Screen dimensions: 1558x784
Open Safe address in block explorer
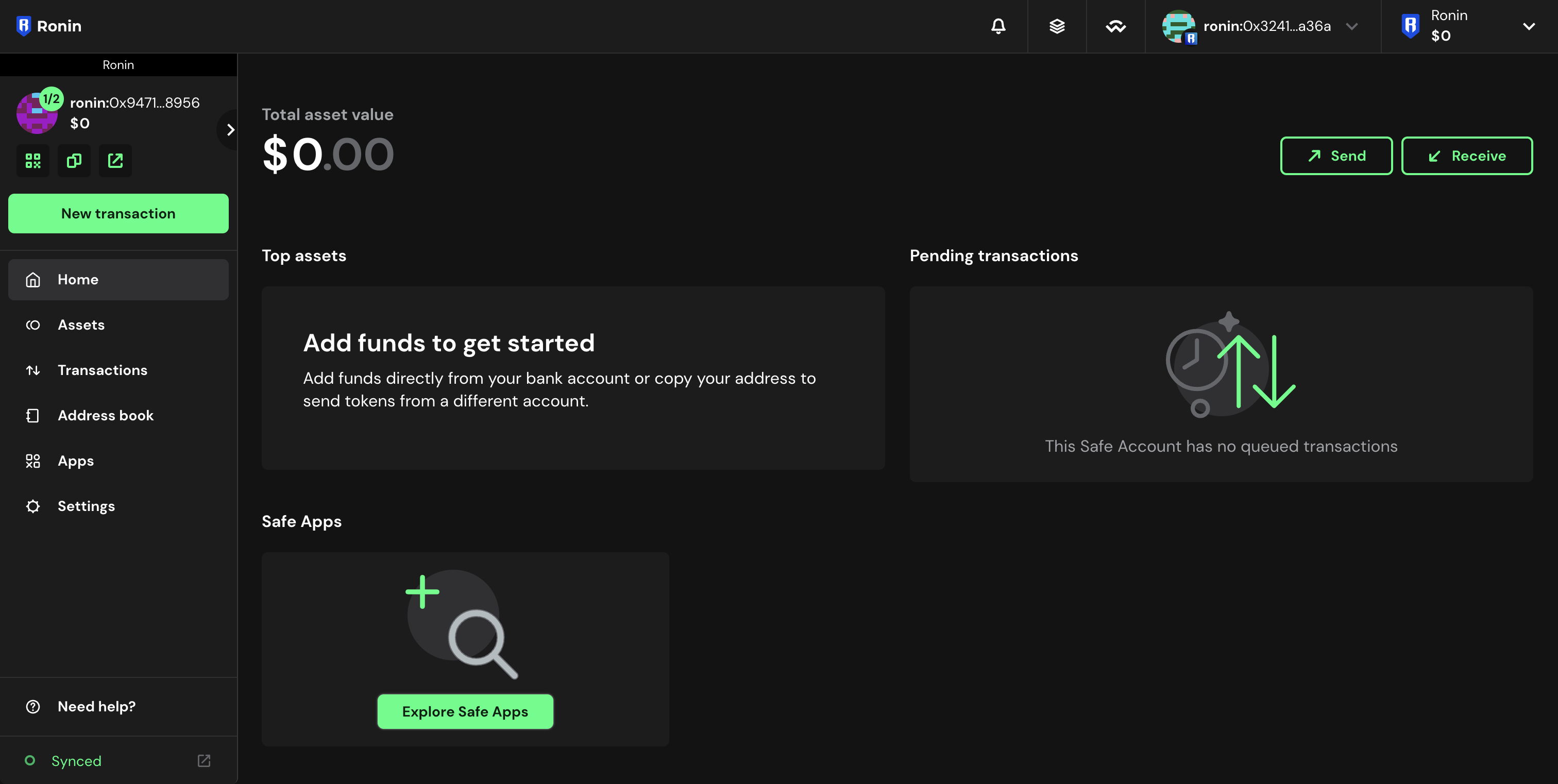pos(115,161)
